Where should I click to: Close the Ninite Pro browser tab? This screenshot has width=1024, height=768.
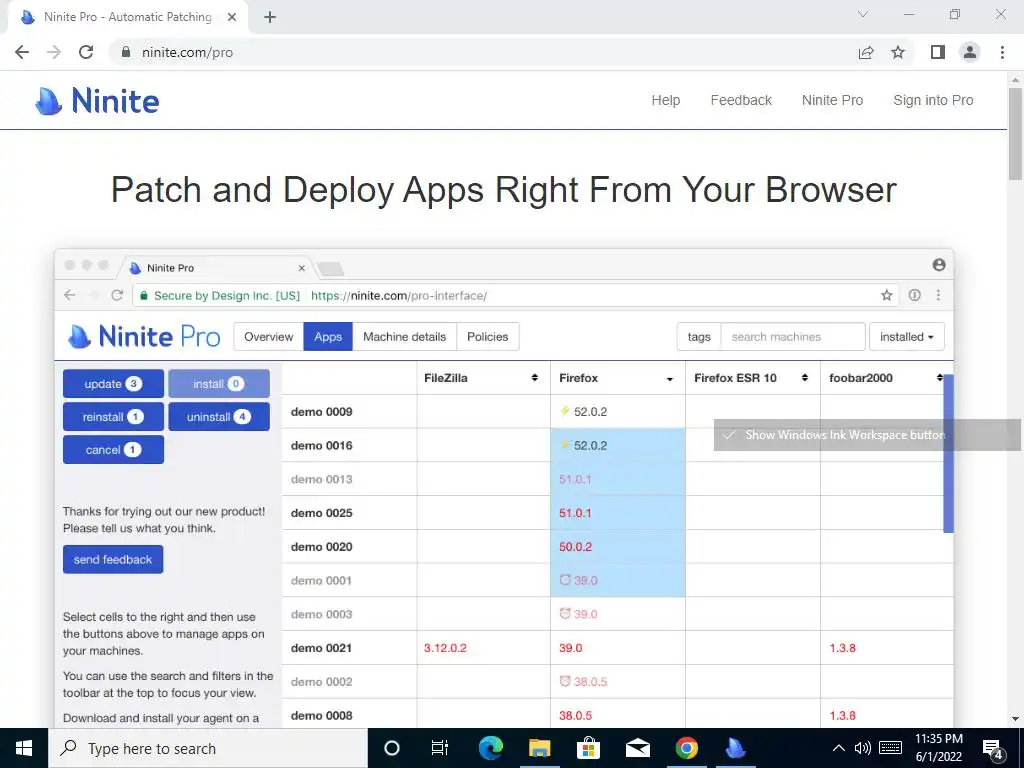click(232, 17)
